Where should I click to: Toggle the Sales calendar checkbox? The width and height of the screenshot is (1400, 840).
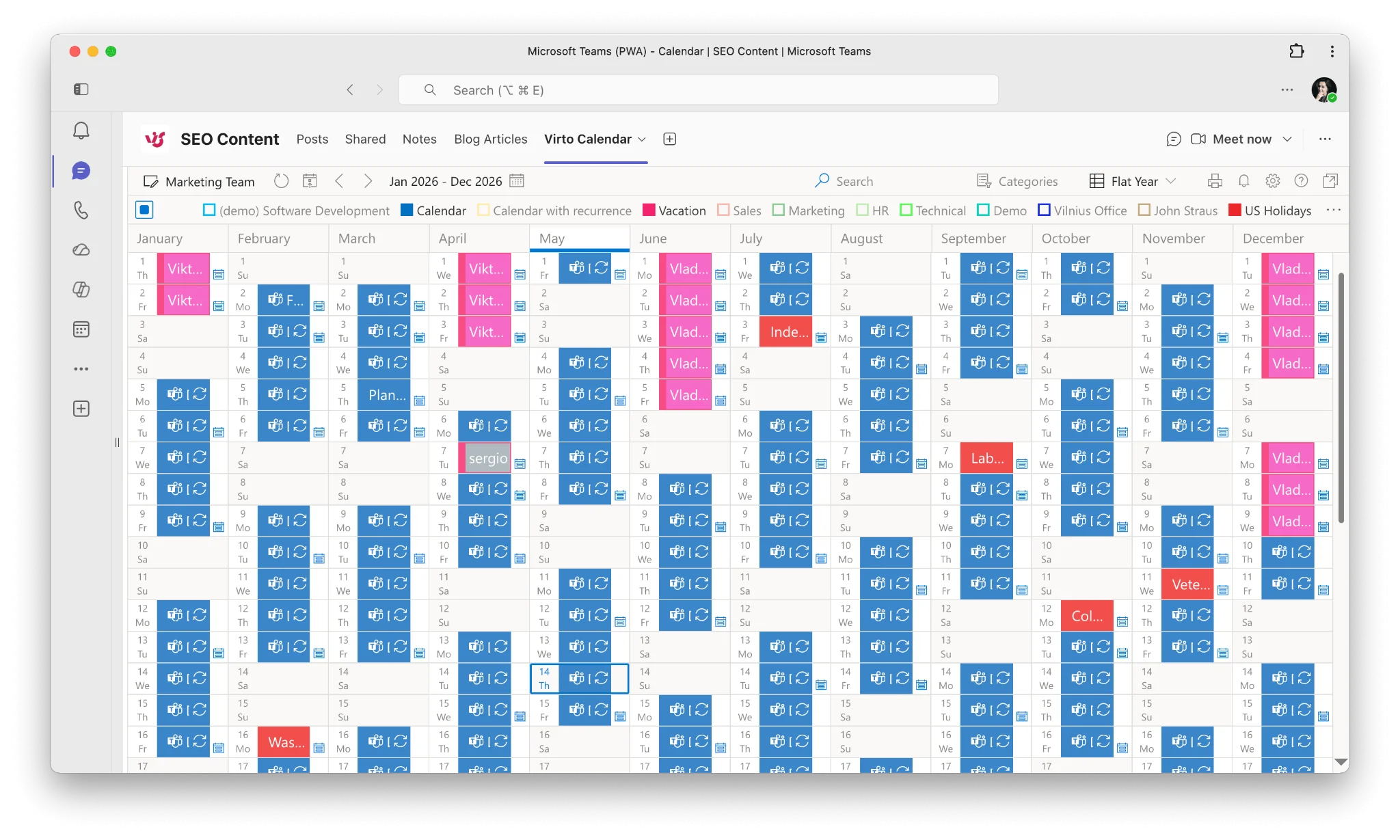point(723,211)
